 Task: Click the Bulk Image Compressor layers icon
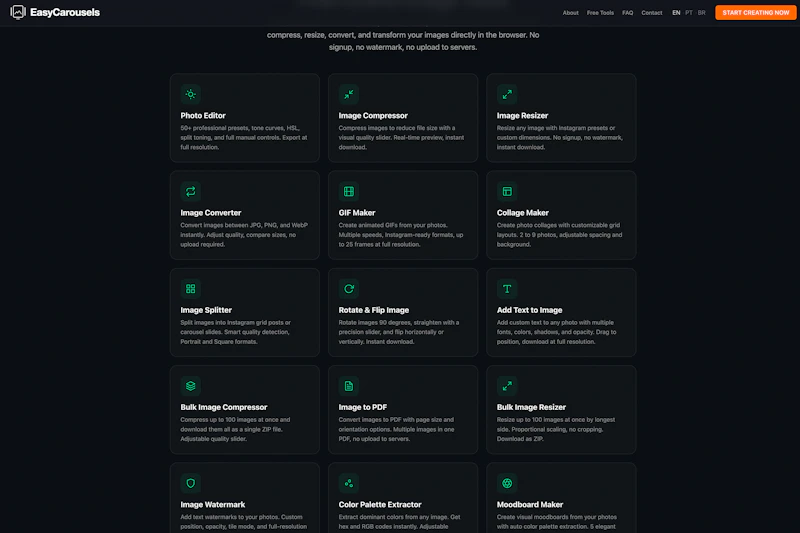click(x=190, y=386)
